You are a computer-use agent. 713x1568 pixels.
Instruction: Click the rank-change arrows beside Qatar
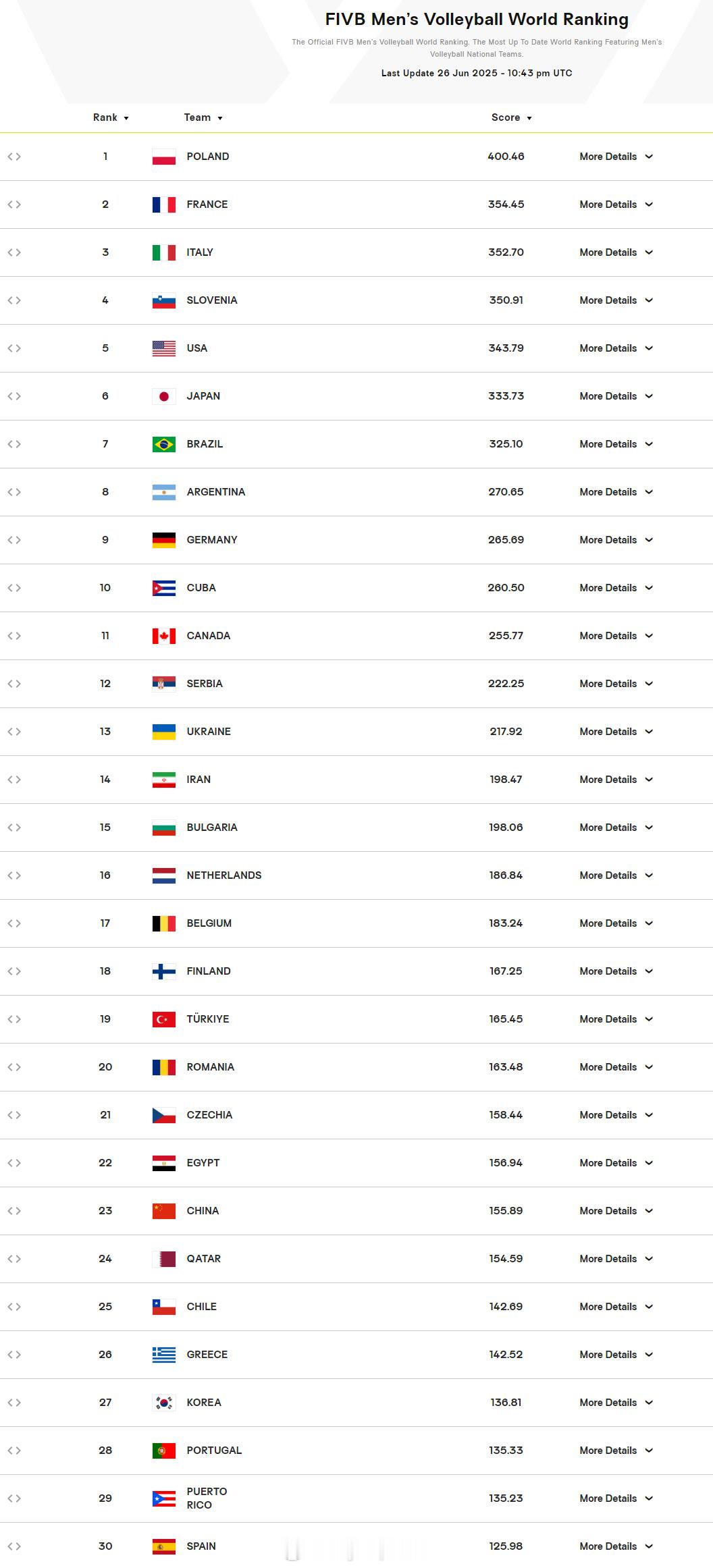[x=14, y=1259]
